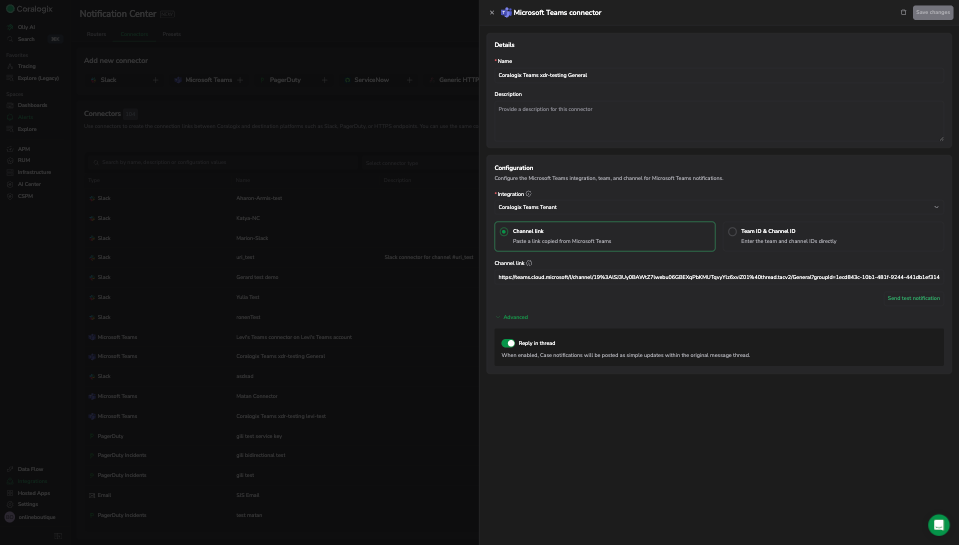Click into the Description text area
The height and width of the screenshot is (545, 959).
719,121
